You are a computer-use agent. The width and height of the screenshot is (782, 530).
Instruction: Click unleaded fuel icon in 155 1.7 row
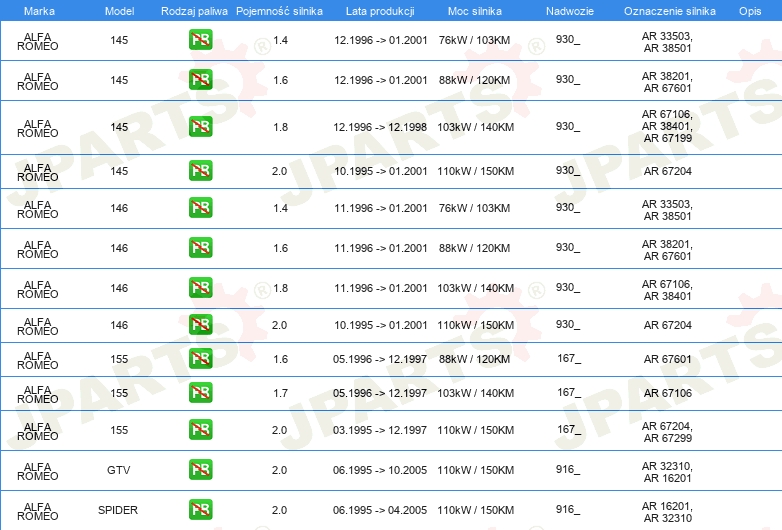(x=200, y=392)
